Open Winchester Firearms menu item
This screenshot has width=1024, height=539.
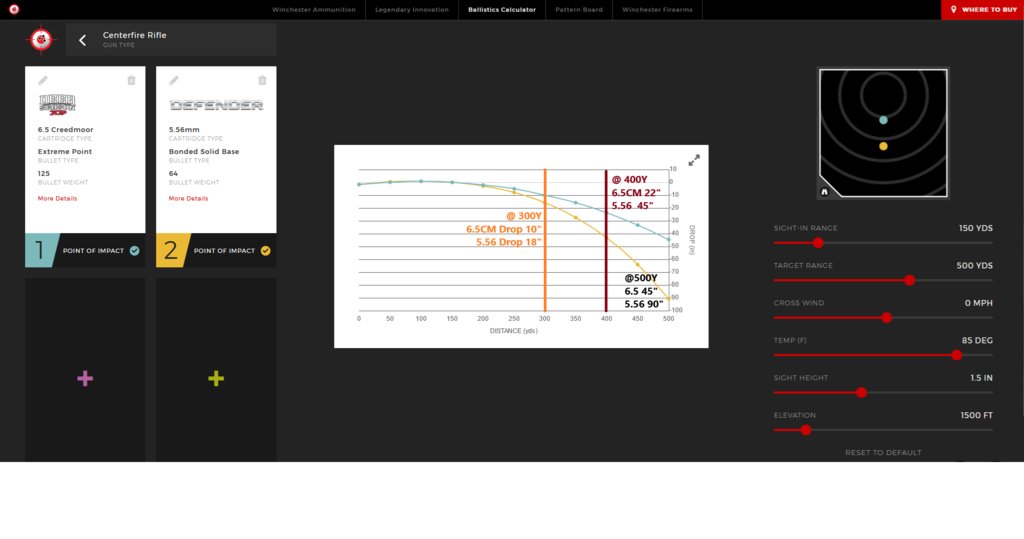tap(657, 10)
